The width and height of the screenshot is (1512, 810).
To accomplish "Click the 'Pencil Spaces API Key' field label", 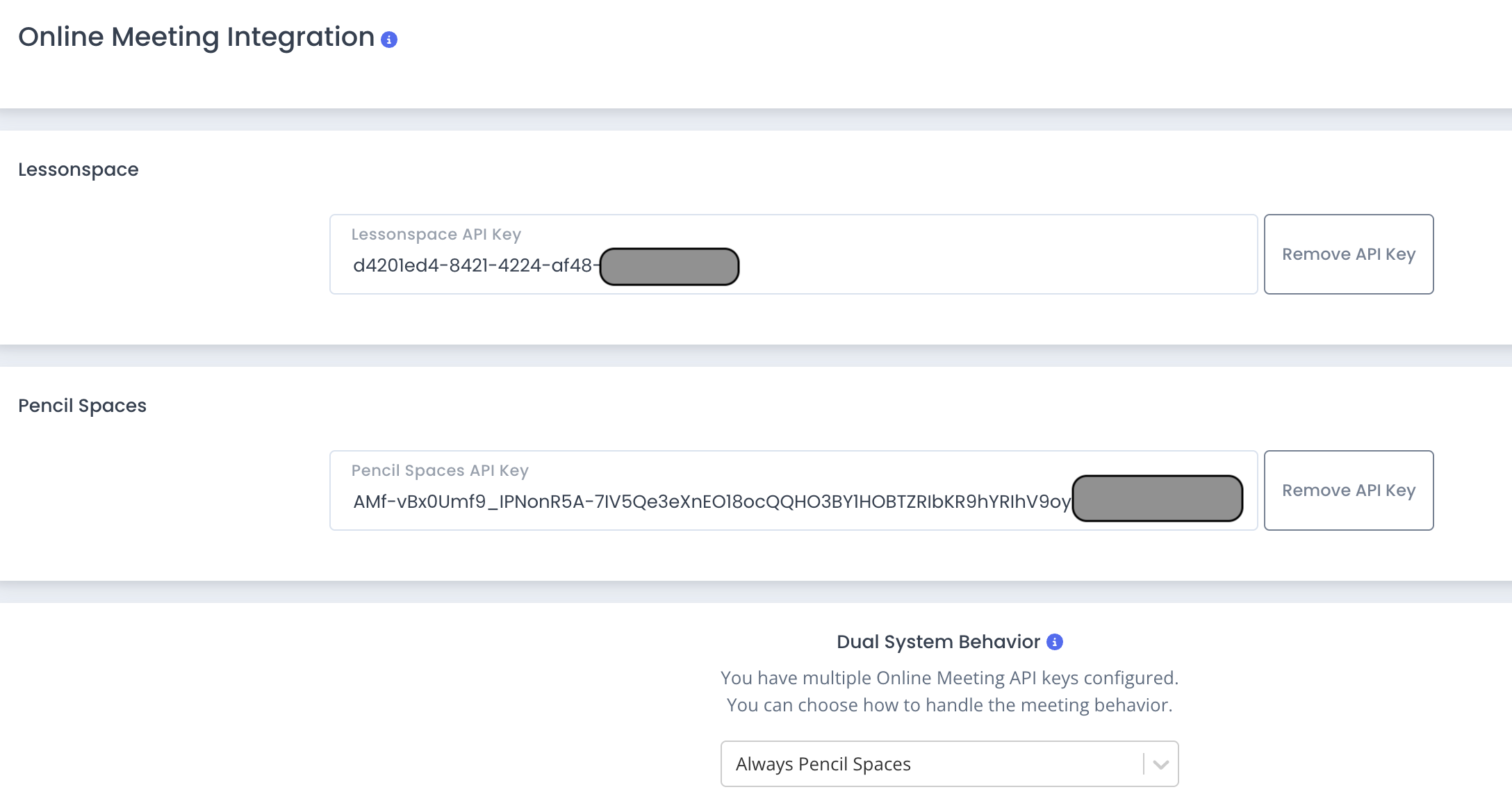I will 440,471.
